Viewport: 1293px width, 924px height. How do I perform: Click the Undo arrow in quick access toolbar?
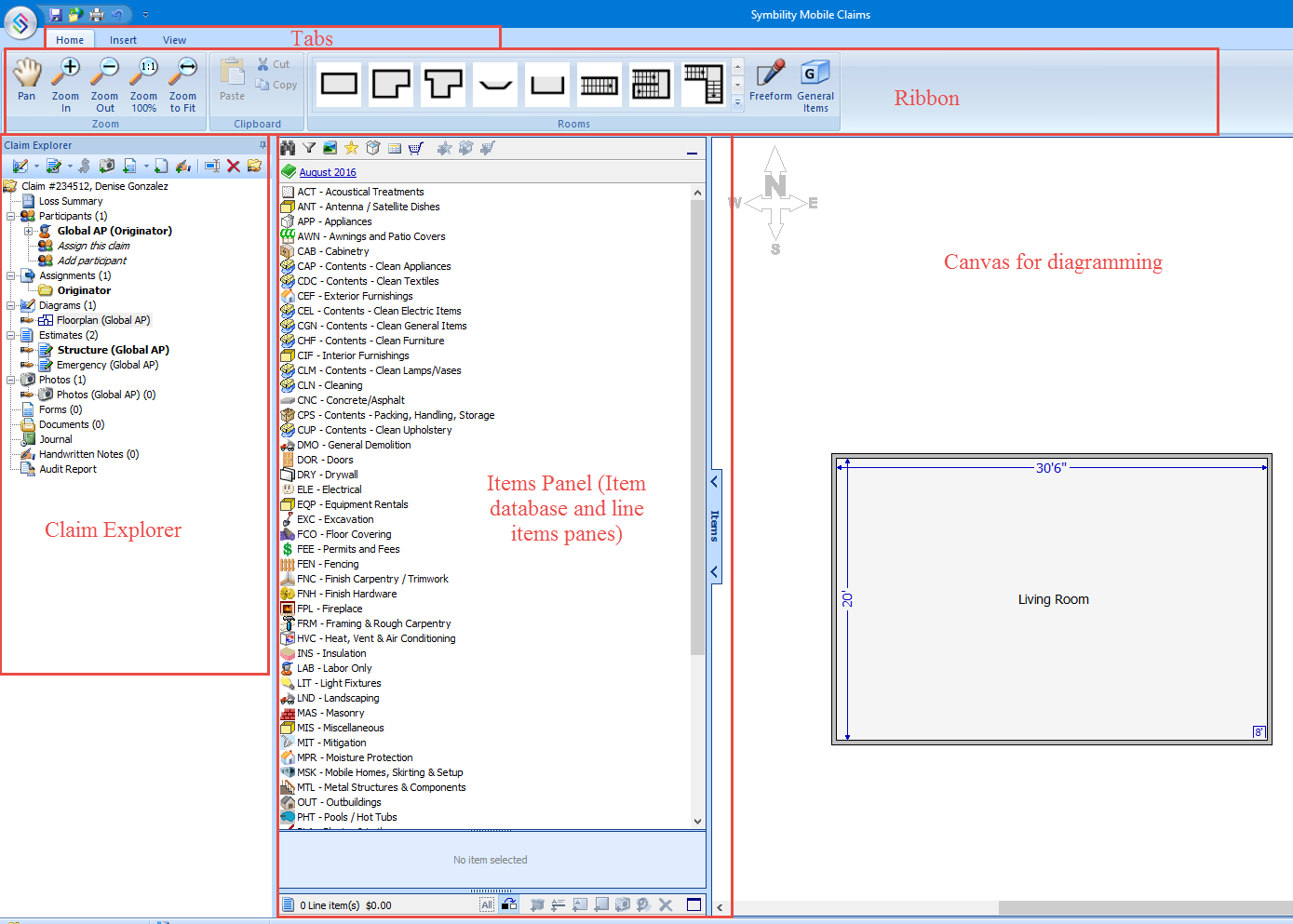117,15
